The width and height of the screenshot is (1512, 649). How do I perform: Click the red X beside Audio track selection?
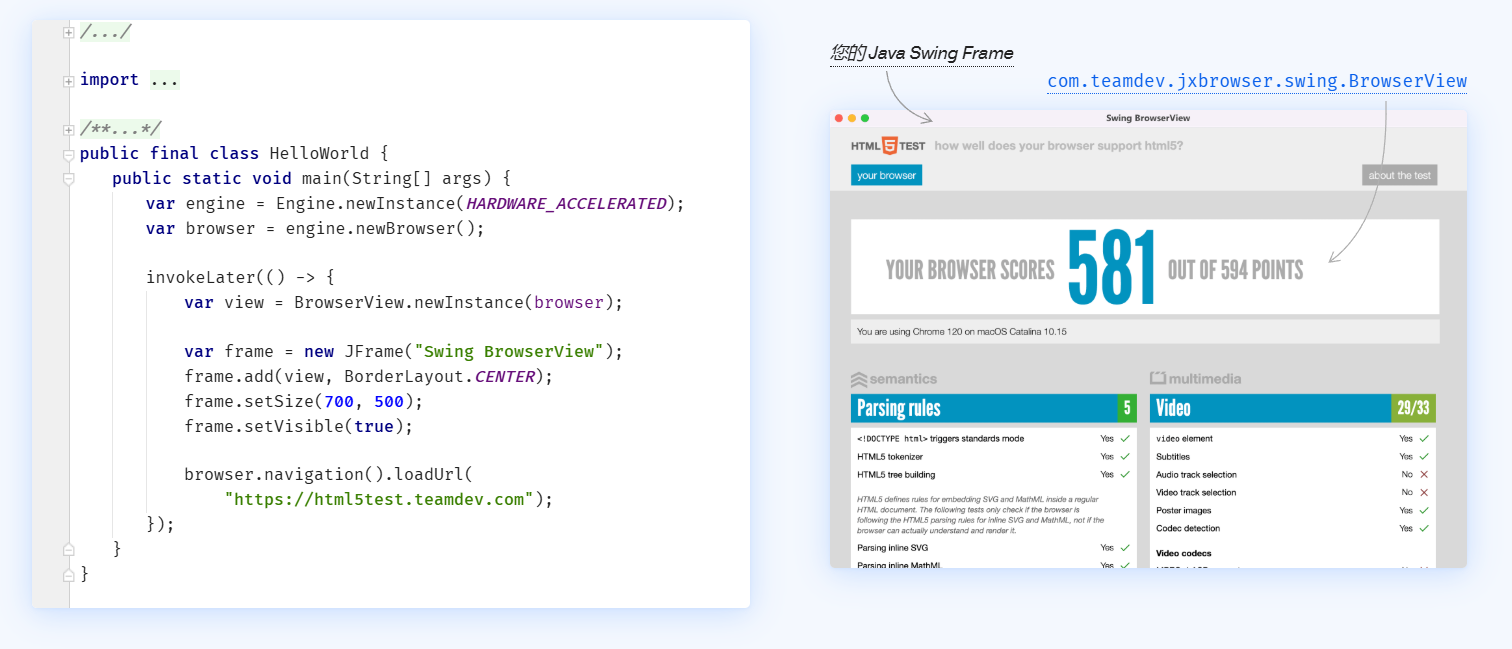(x=1424, y=475)
